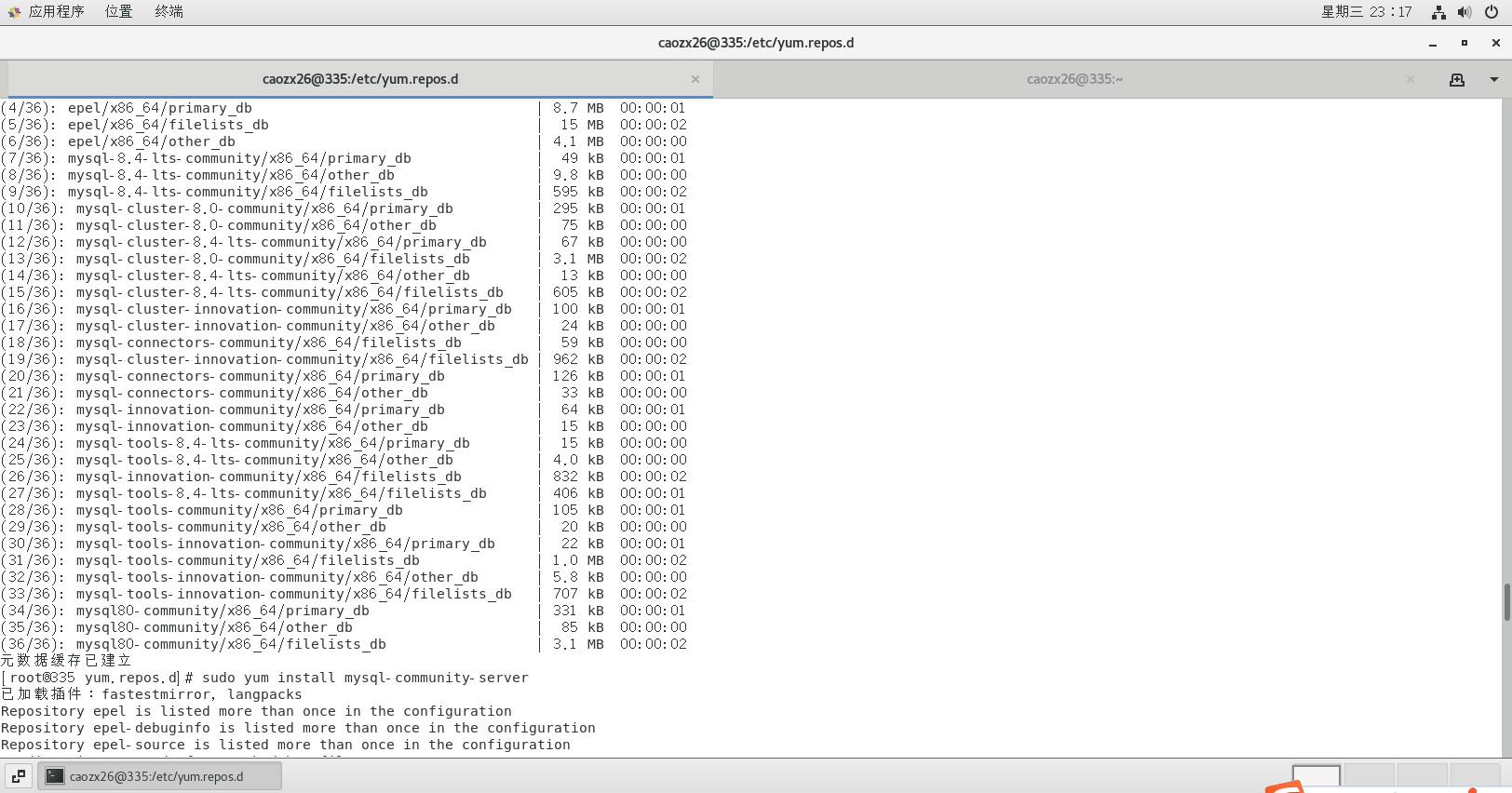Switch to tab caozx26@335:/etc/yum.repos.d

360,79
